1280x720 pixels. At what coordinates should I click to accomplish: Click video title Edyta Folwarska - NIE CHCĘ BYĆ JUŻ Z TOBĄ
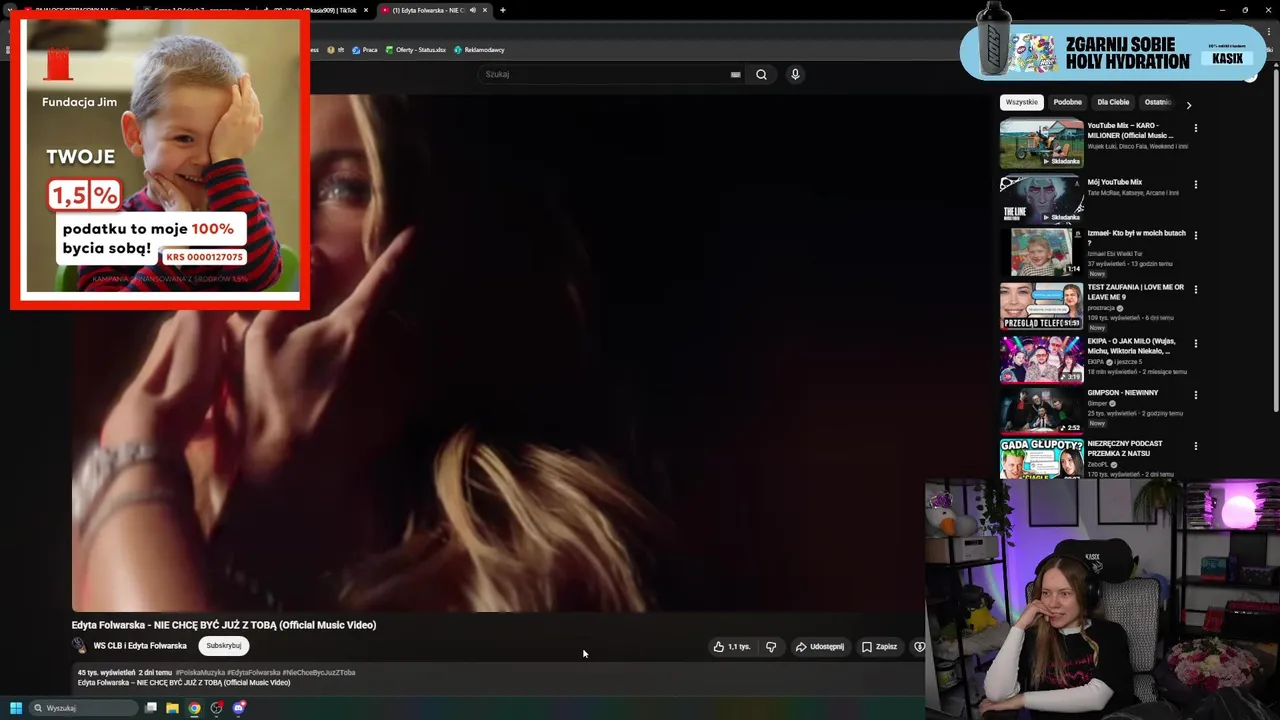coord(224,625)
